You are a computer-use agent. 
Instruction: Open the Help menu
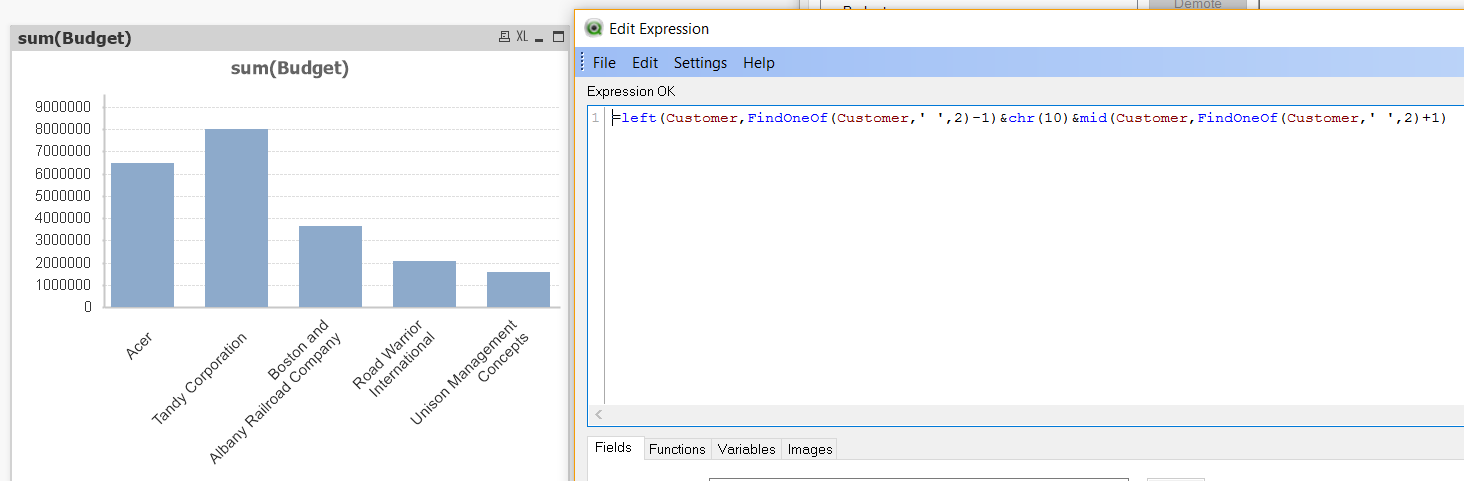(759, 63)
